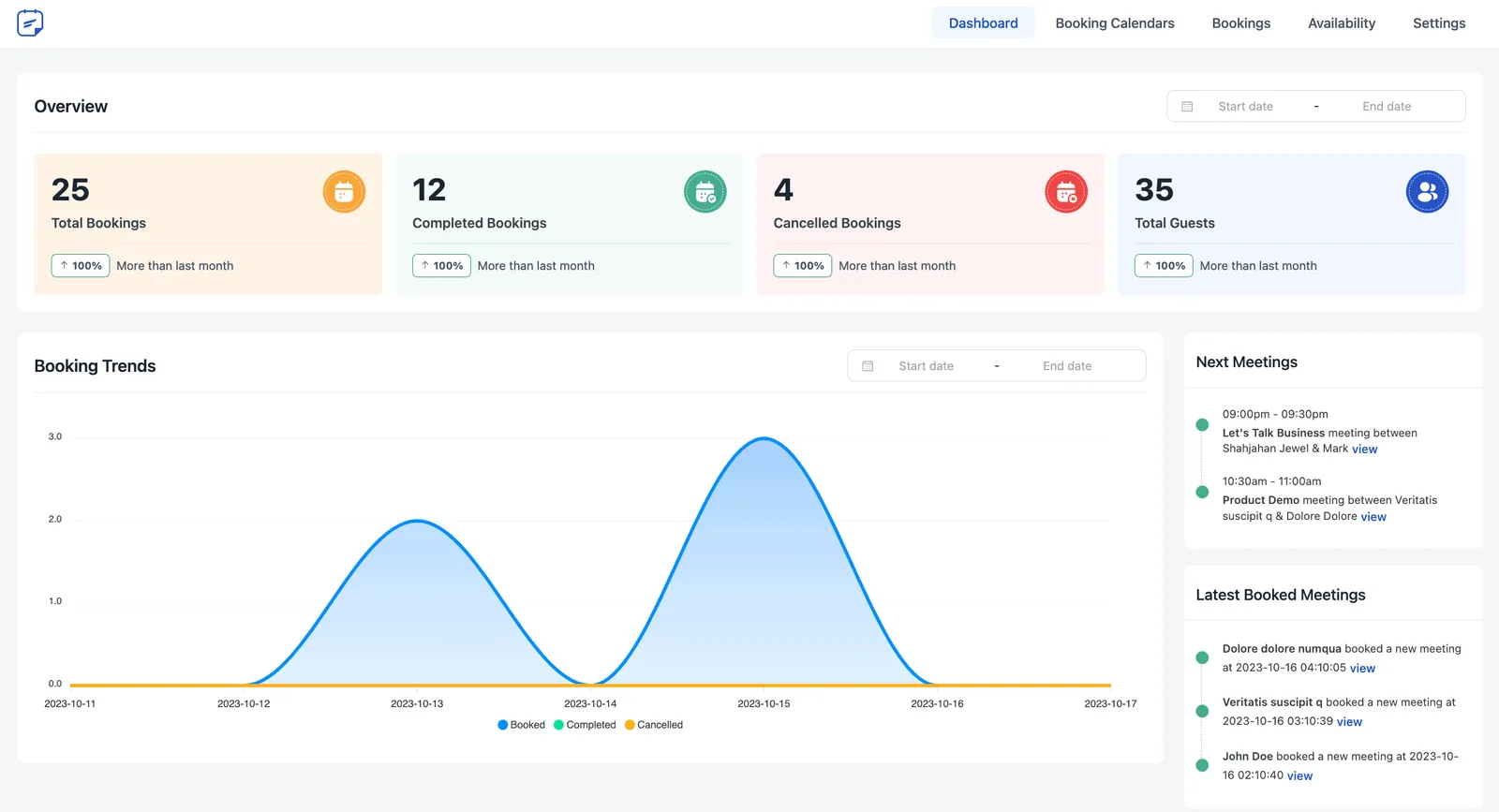Click the calendar icon in Overview date range
The height and width of the screenshot is (812, 1499).
1187,107
